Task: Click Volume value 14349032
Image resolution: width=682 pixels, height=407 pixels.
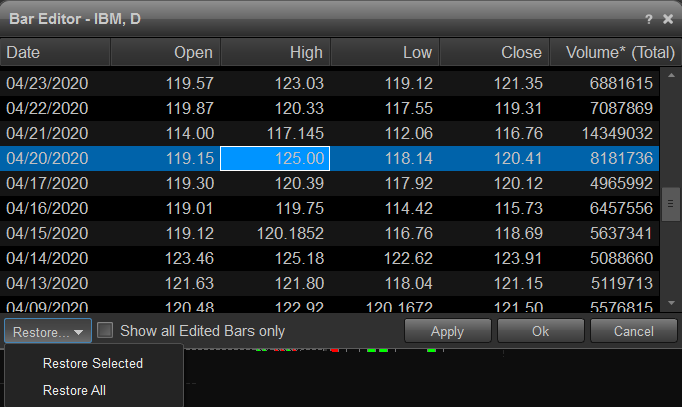Action: pyautogui.click(x=618, y=133)
